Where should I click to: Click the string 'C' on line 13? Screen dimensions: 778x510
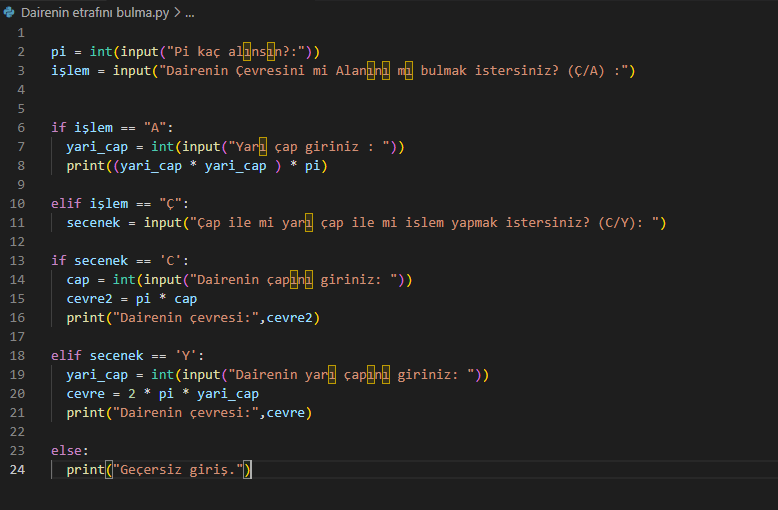[170, 260]
